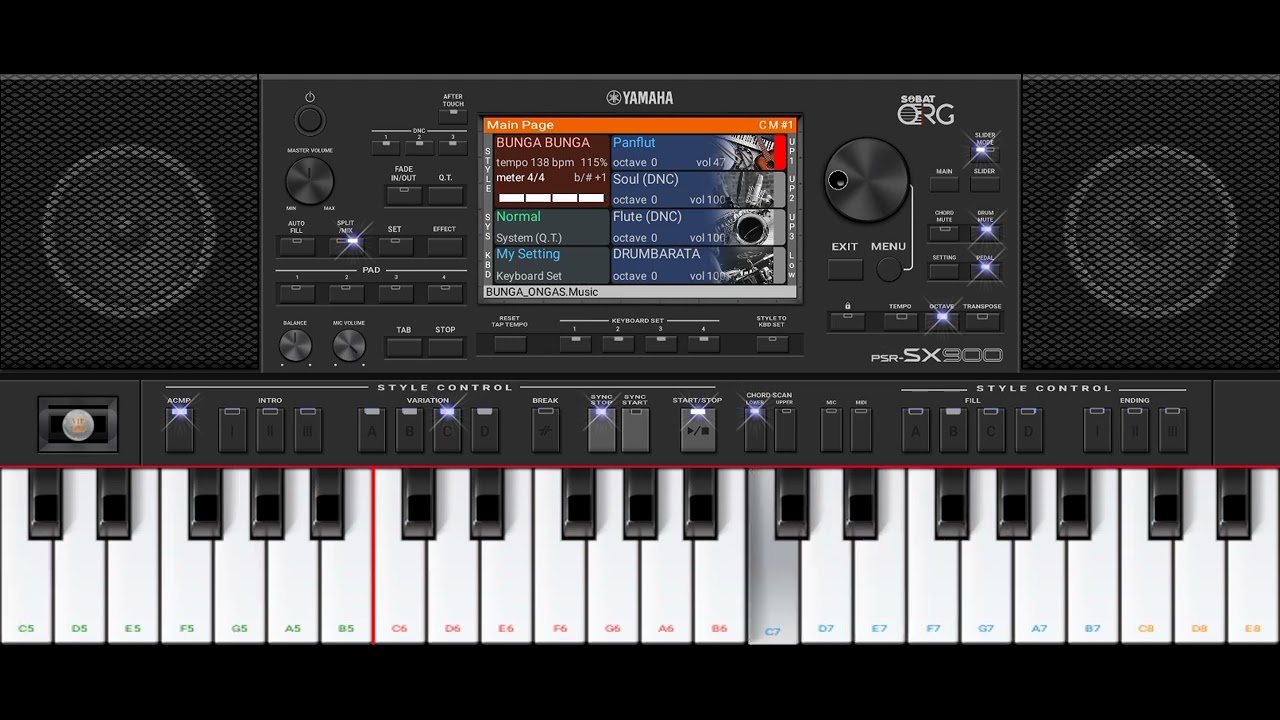The width and height of the screenshot is (1280, 720).
Task: Select Keyboard Set 3
Action: [661, 343]
